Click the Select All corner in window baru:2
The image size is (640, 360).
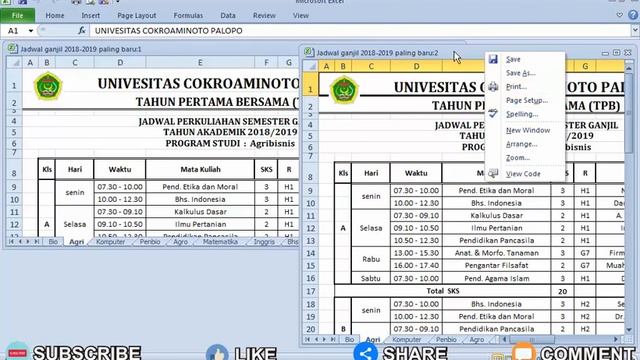310,66
